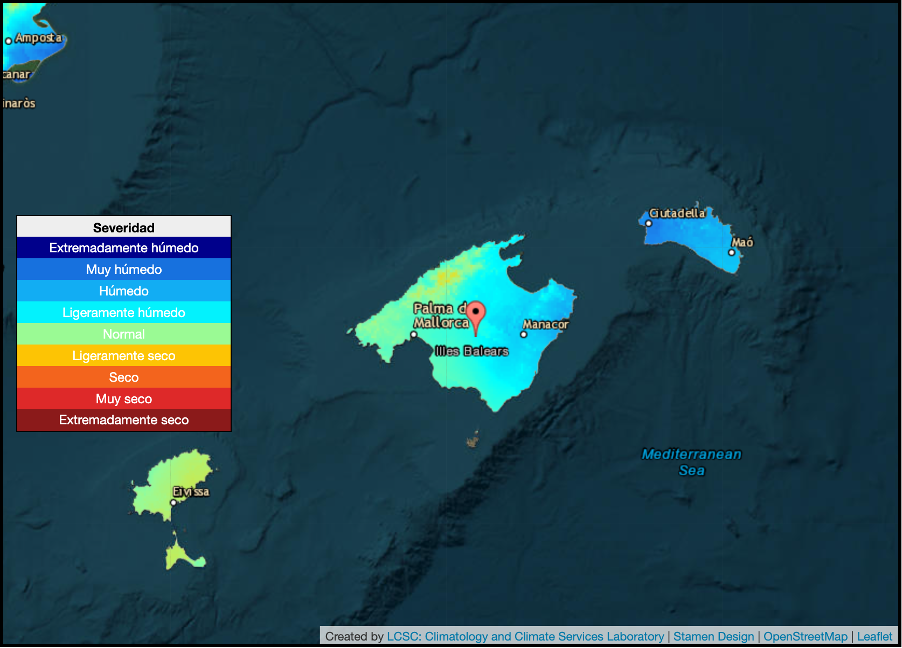Select the Ligeramente húmedo legend band
This screenshot has width=902, height=648.
coord(124,313)
